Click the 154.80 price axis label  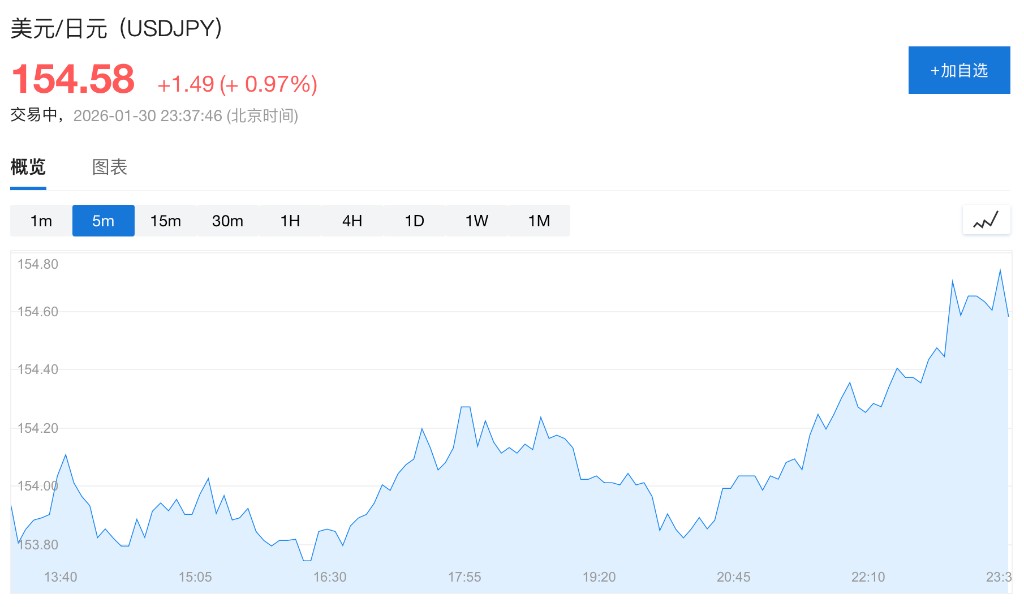[39, 265]
